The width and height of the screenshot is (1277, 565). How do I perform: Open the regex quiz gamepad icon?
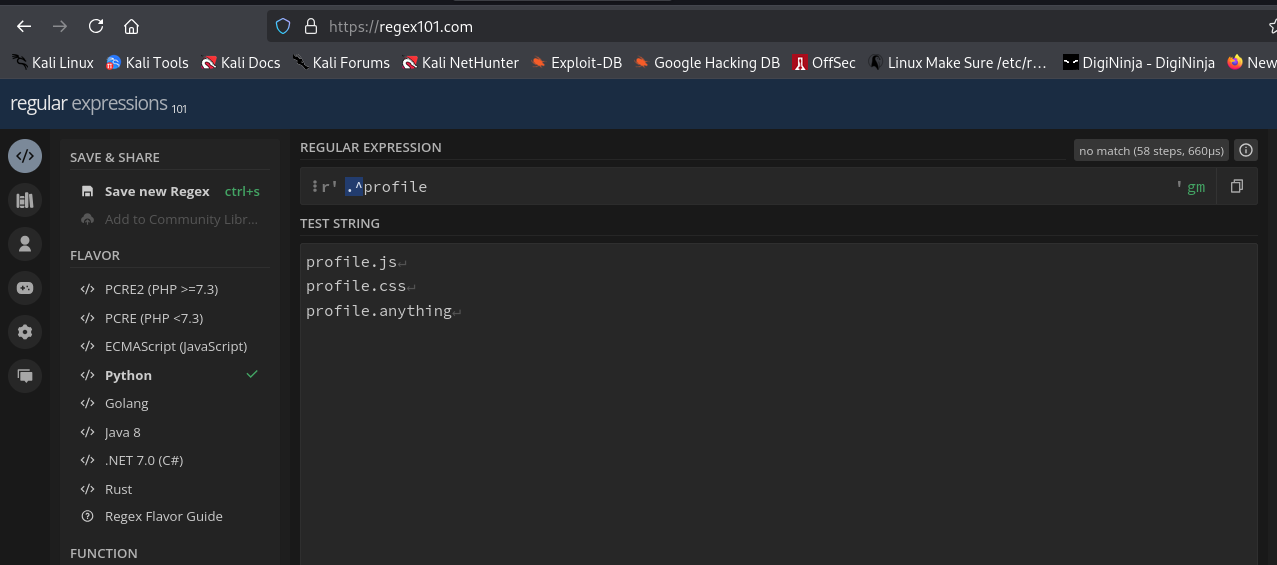coord(25,288)
